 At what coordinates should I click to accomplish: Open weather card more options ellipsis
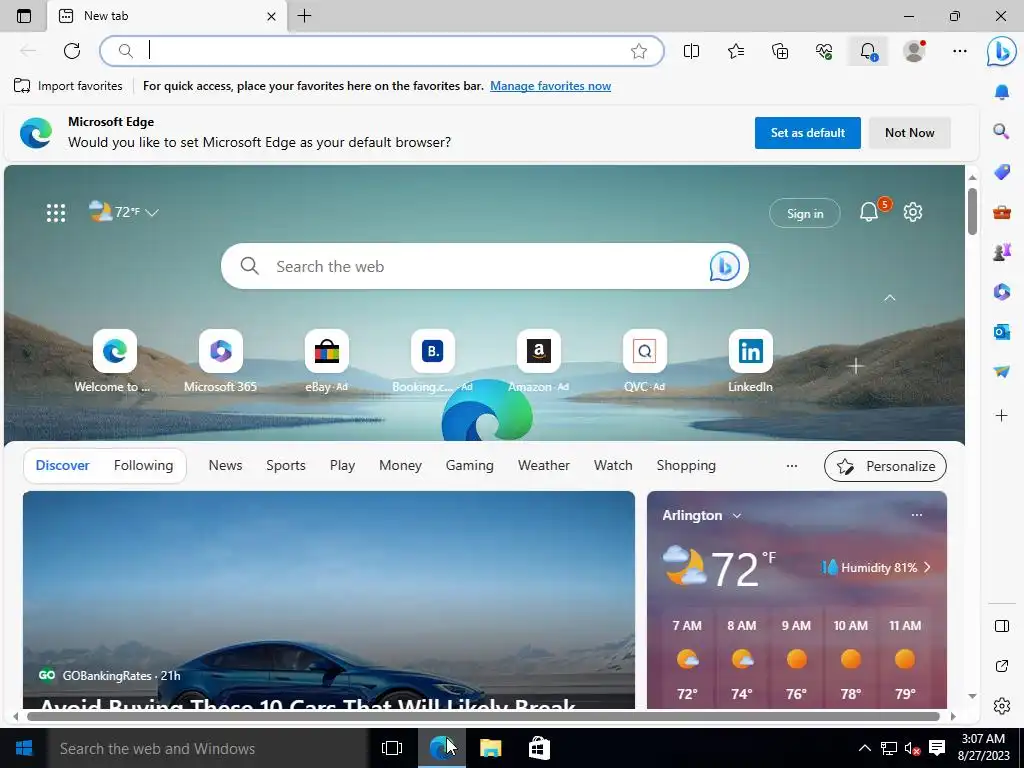(917, 515)
